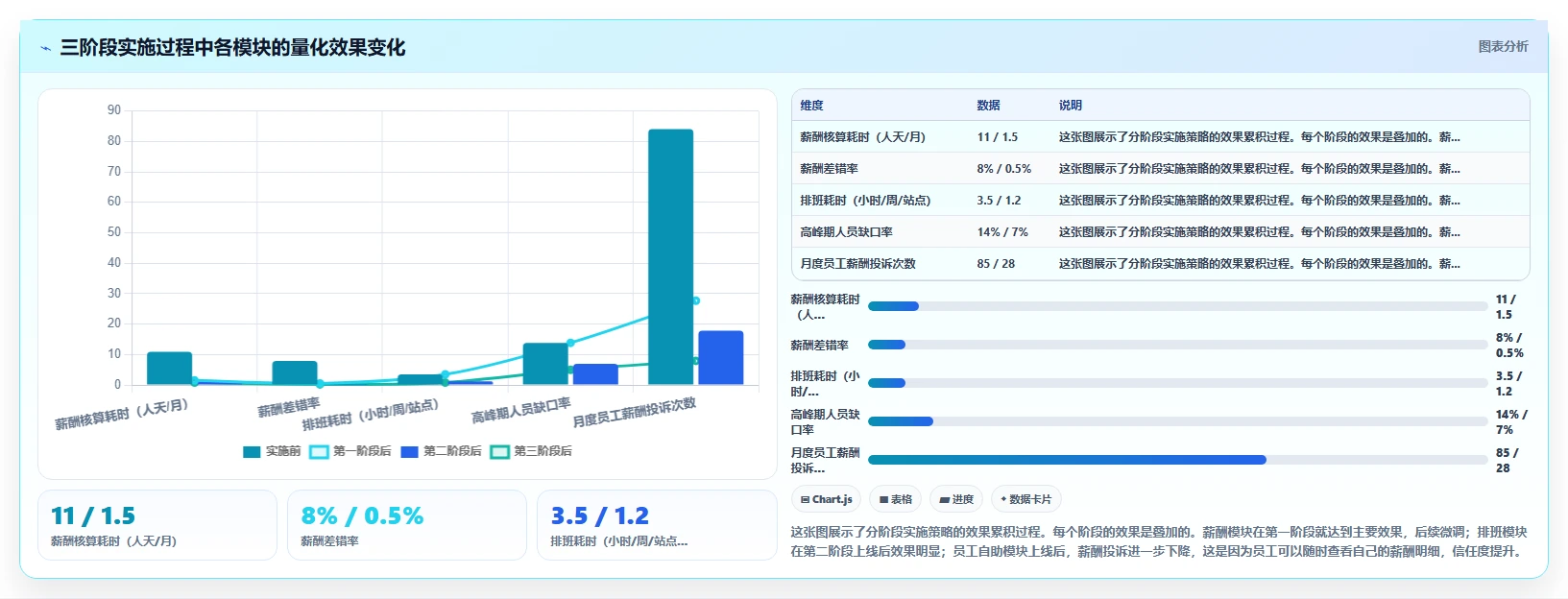1568x599 pixels.
Task: Click the 数据 column header
Action: (989, 106)
